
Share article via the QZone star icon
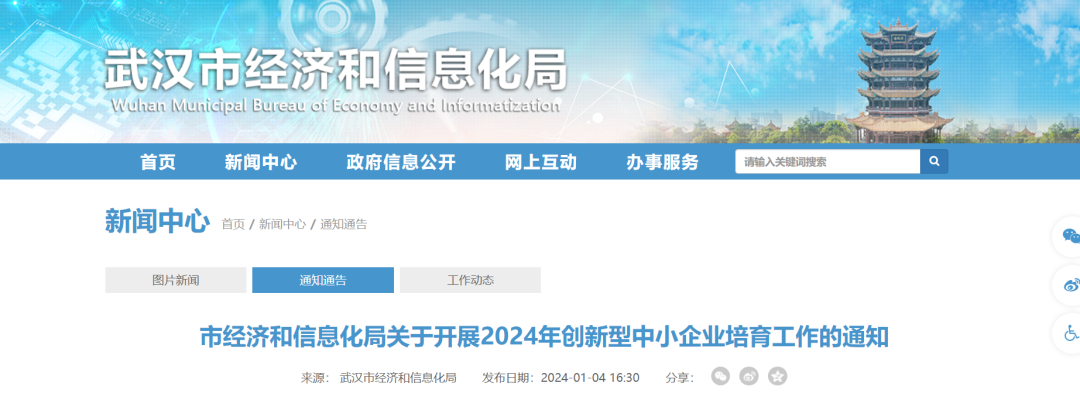pos(777,376)
